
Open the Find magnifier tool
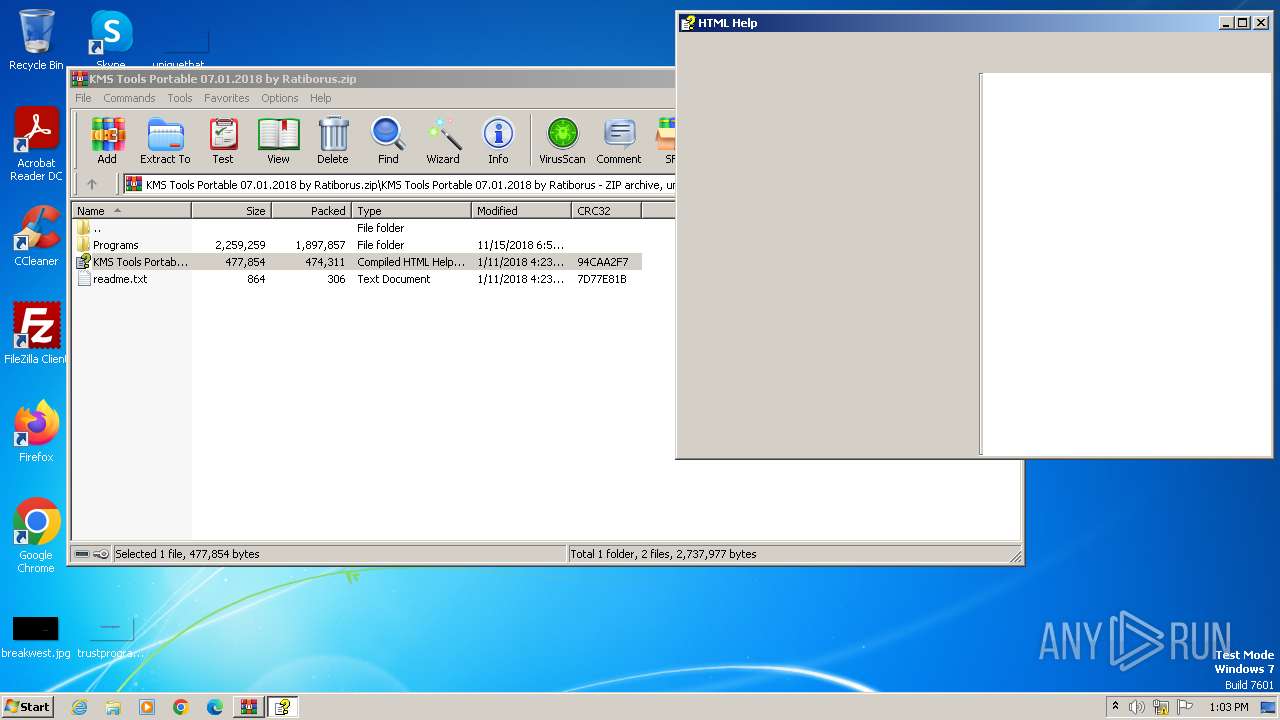click(x=388, y=140)
